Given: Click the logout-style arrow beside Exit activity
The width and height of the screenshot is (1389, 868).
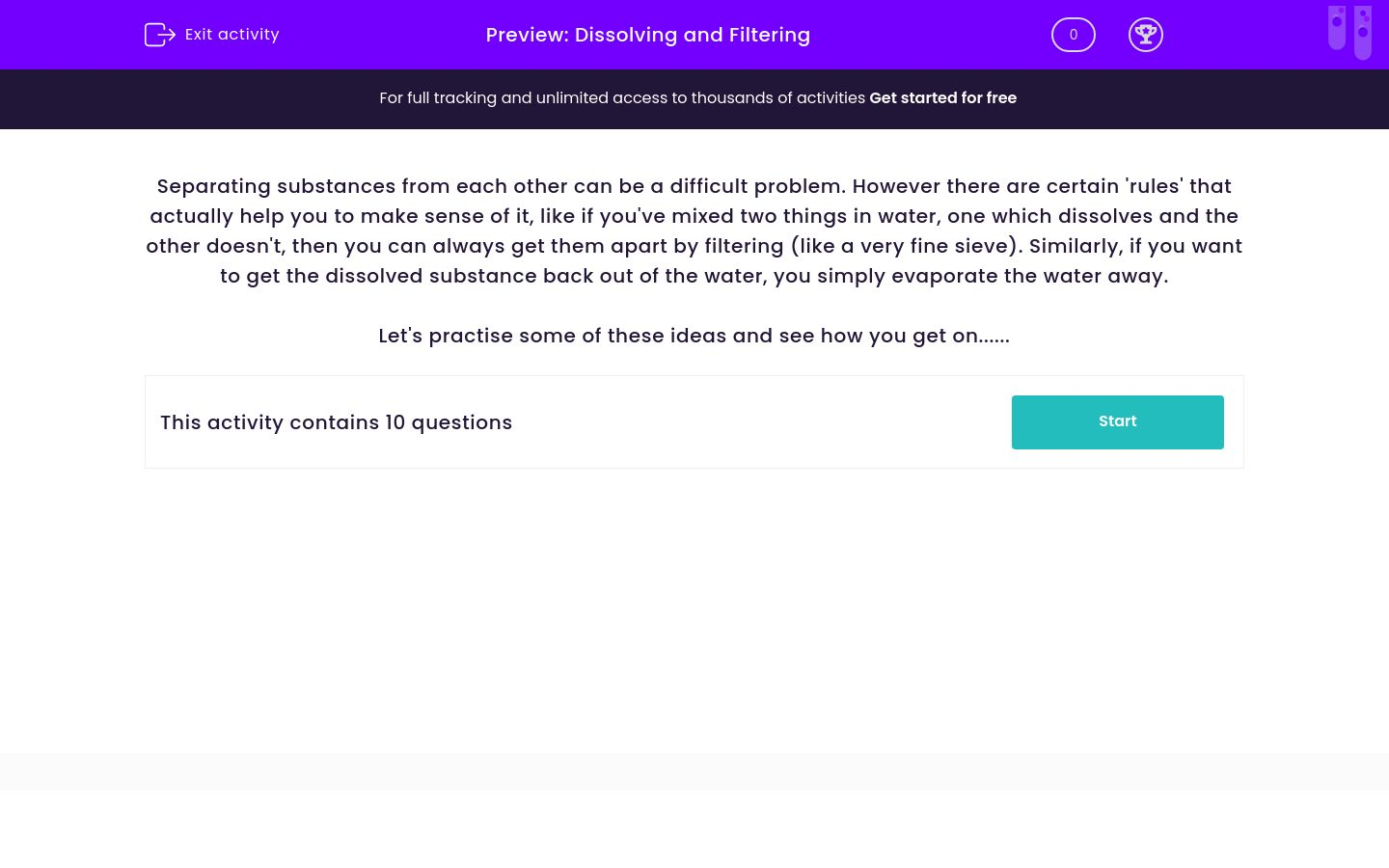Looking at the screenshot, I should click(160, 35).
